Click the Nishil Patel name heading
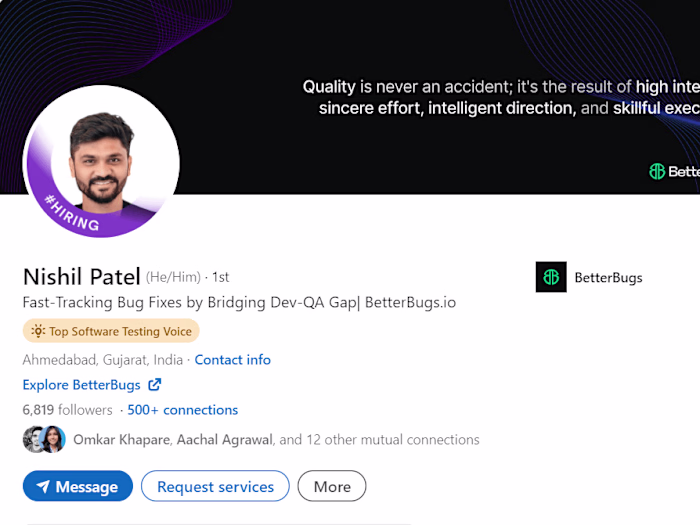 pyautogui.click(x=81, y=276)
